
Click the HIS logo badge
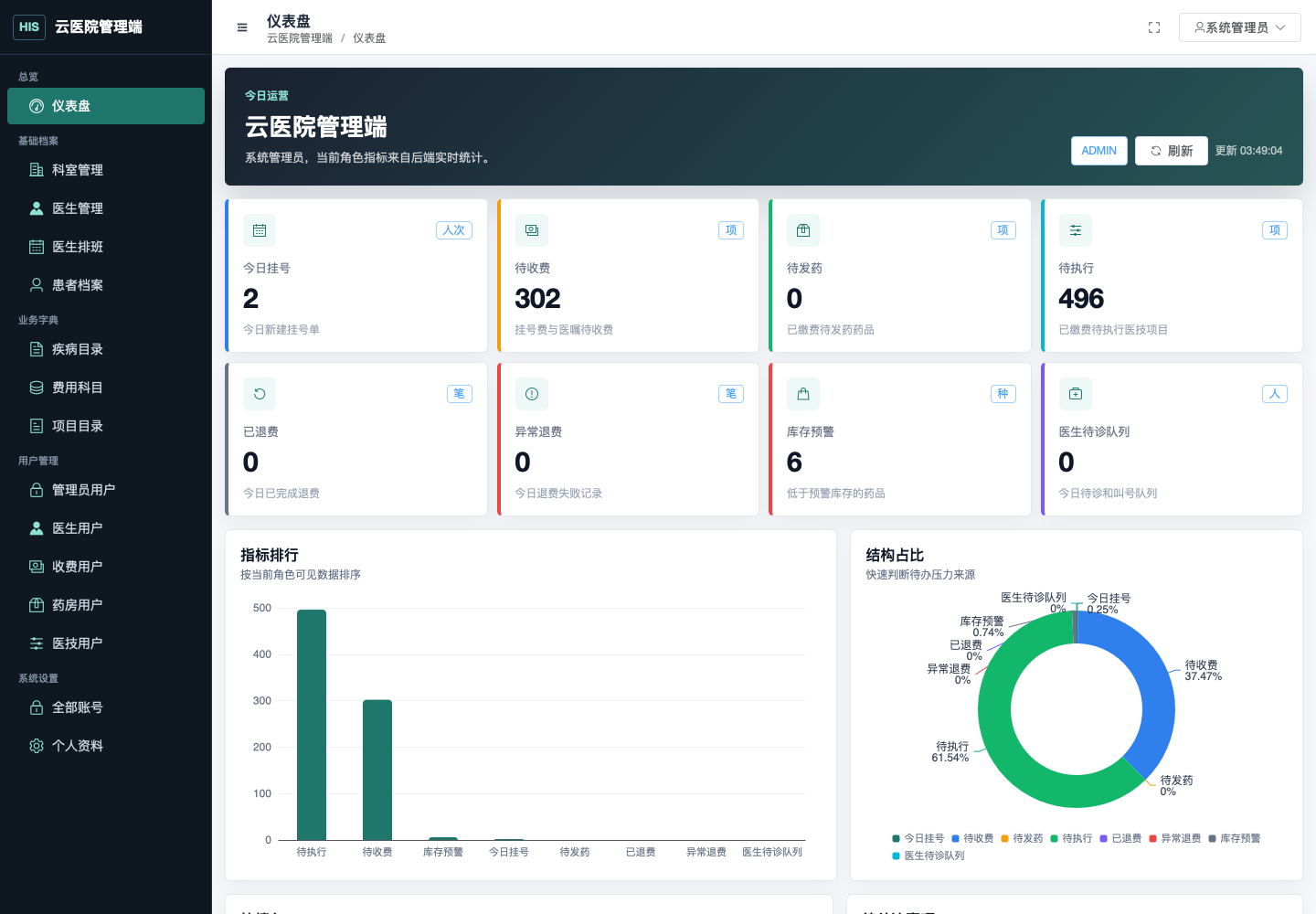pos(29,27)
